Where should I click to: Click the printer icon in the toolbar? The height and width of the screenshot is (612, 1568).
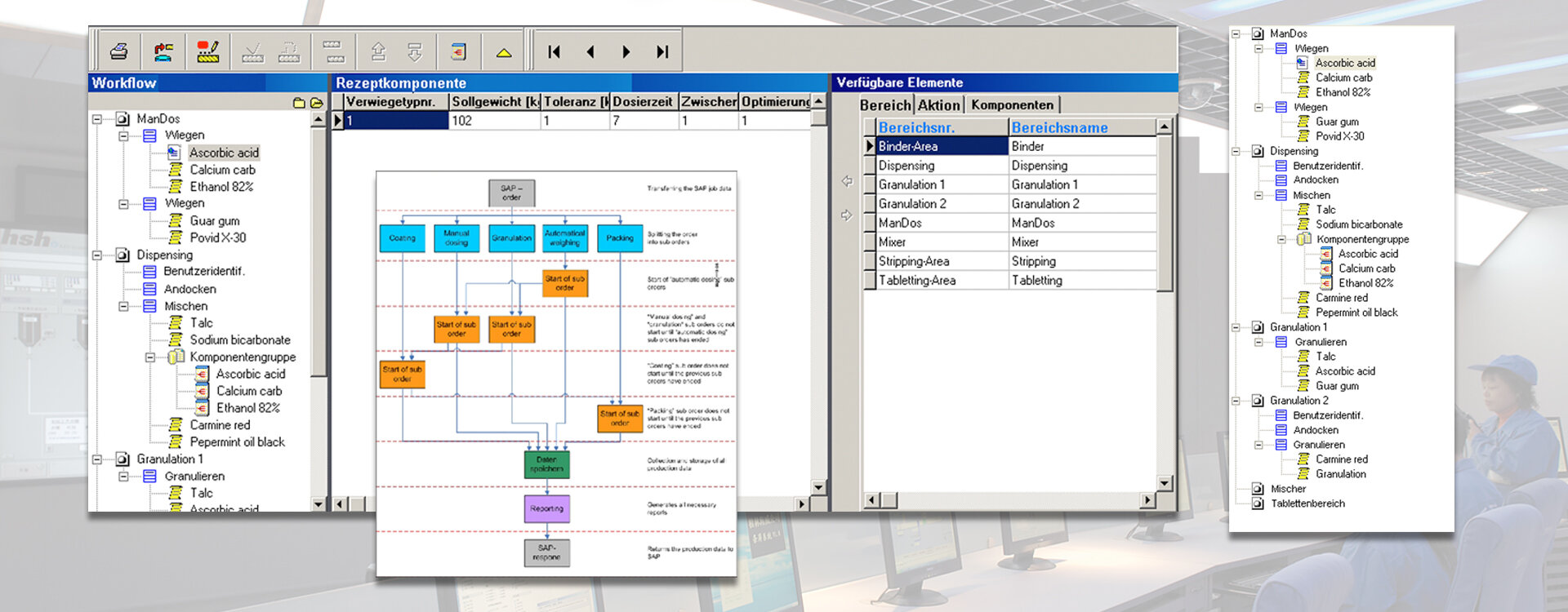[x=119, y=52]
